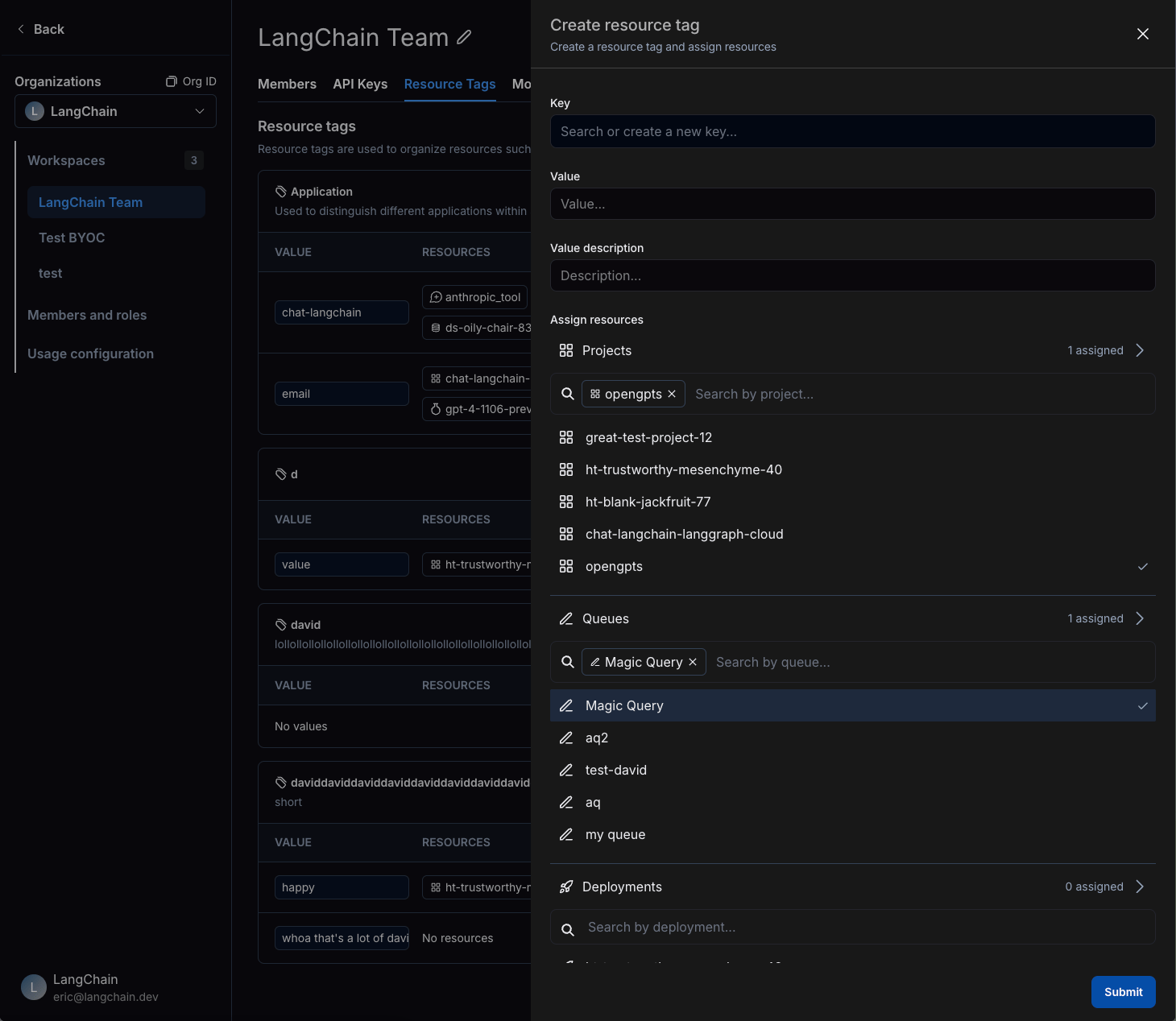This screenshot has height=1021, width=1176.
Task: Open the Workspaces section
Action: point(66,160)
